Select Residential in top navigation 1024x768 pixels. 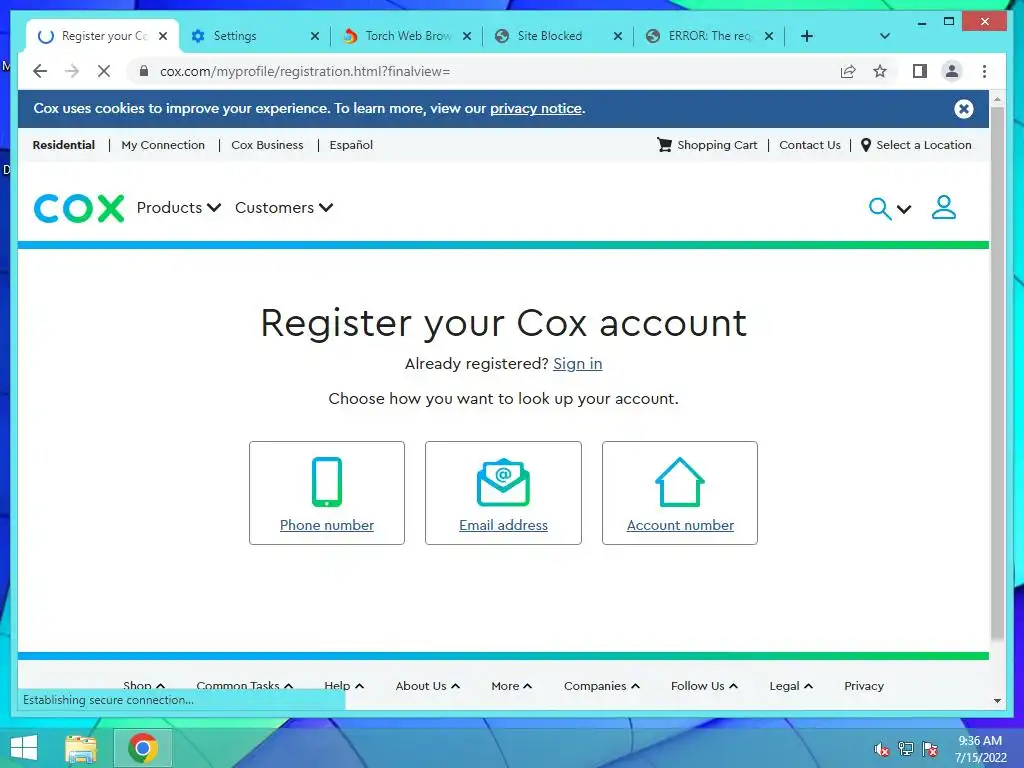coord(64,145)
